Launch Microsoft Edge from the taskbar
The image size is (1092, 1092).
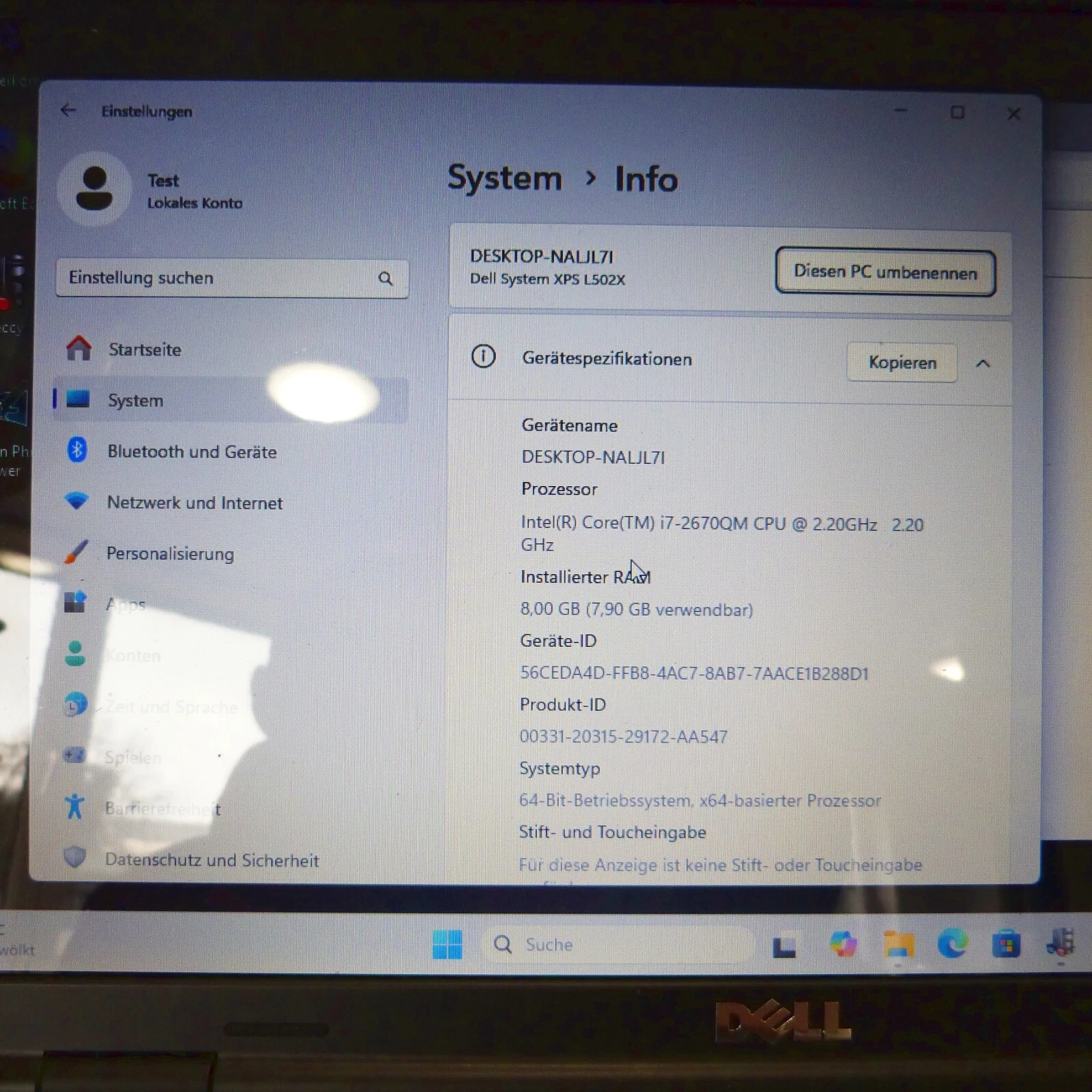(x=952, y=944)
